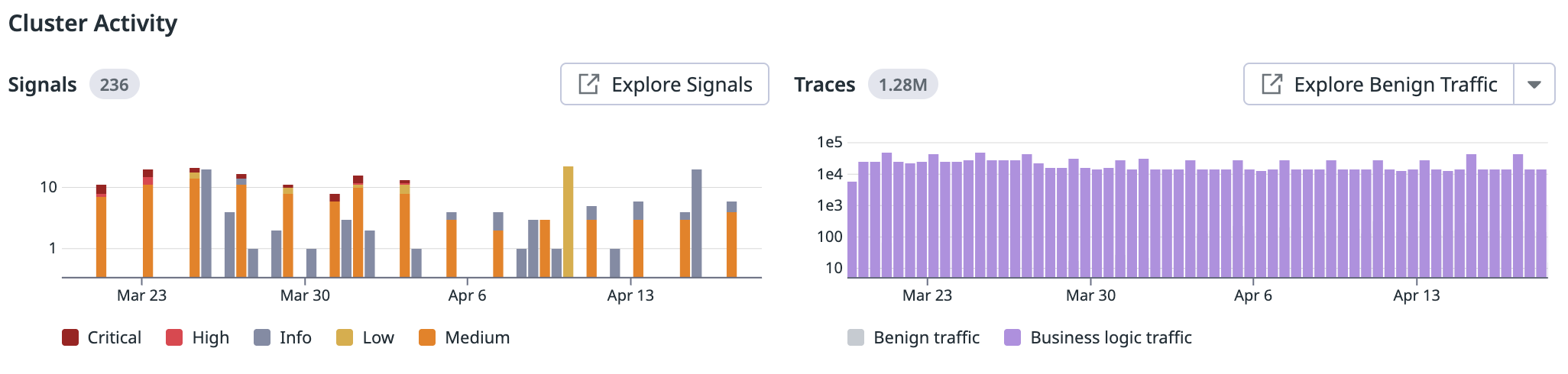1568x374 pixels.
Task: Toggle the High severity legend swatch
Action: point(174,337)
